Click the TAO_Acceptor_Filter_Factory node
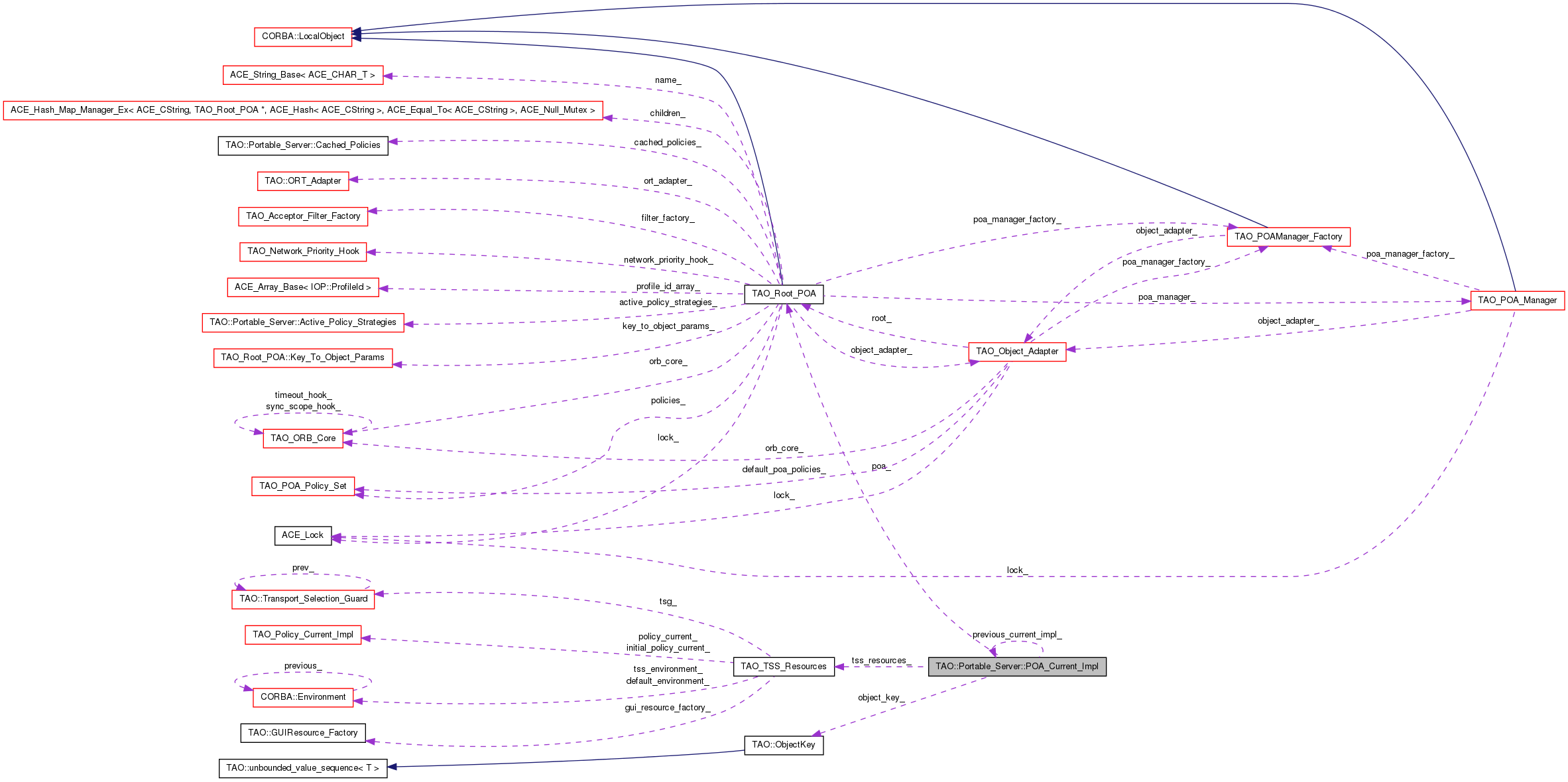The width and height of the screenshot is (1568, 782). [x=302, y=216]
